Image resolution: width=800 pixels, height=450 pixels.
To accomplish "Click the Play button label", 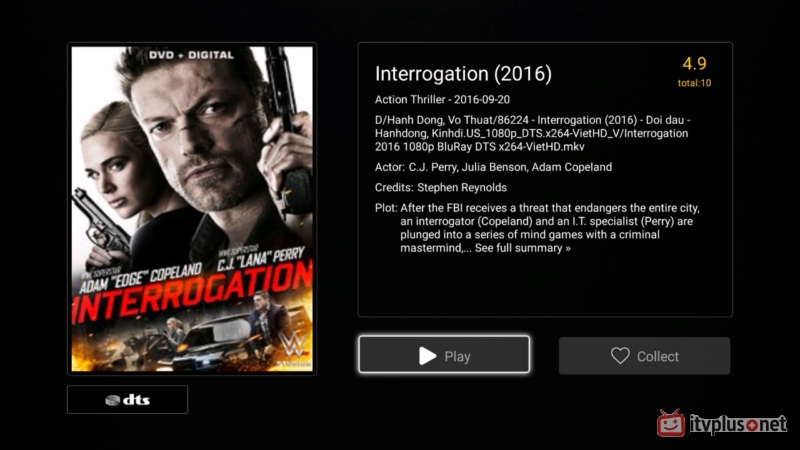I will pyautogui.click(x=457, y=357).
